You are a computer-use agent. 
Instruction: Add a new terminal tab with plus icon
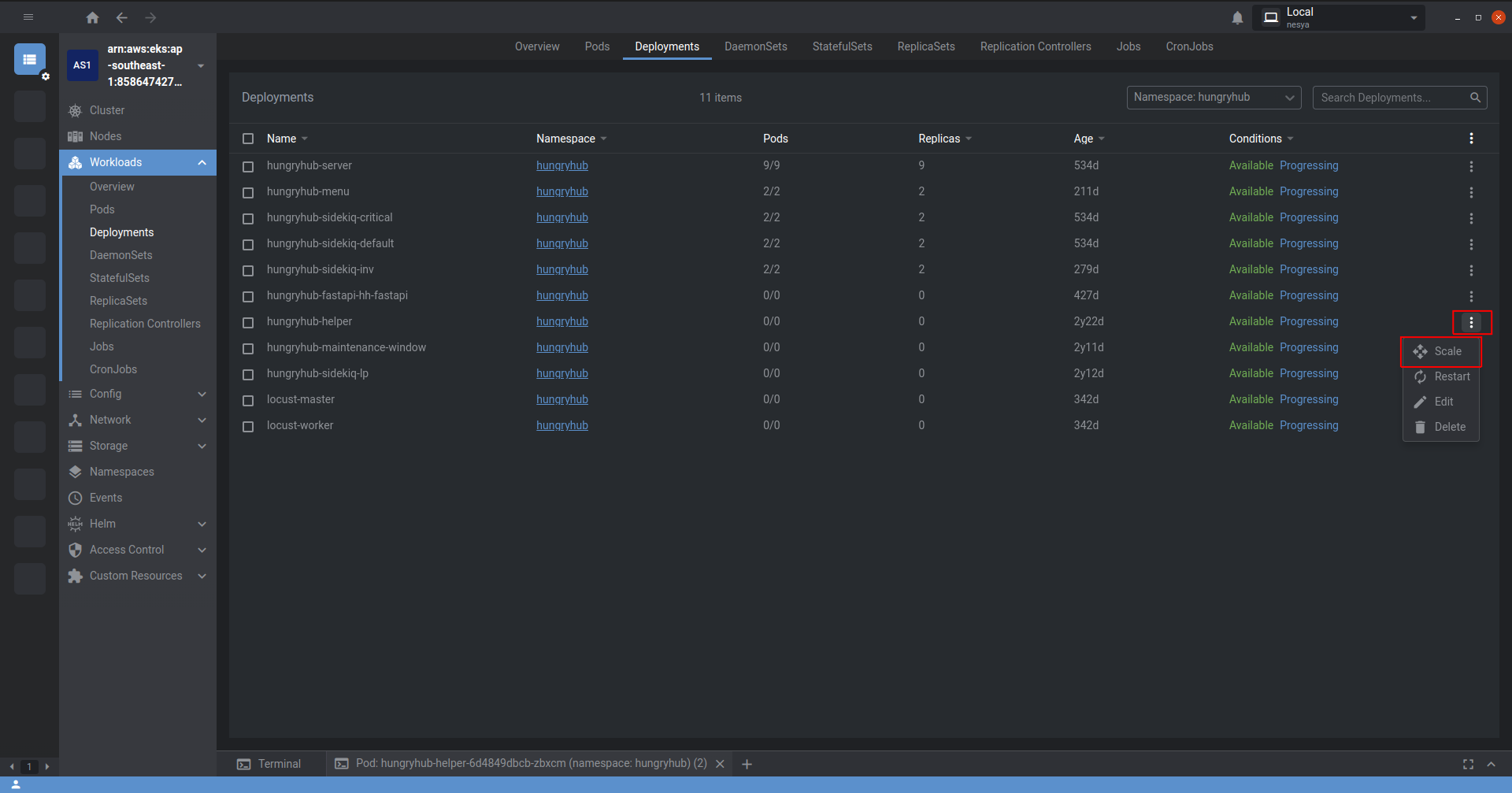tap(747, 764)
